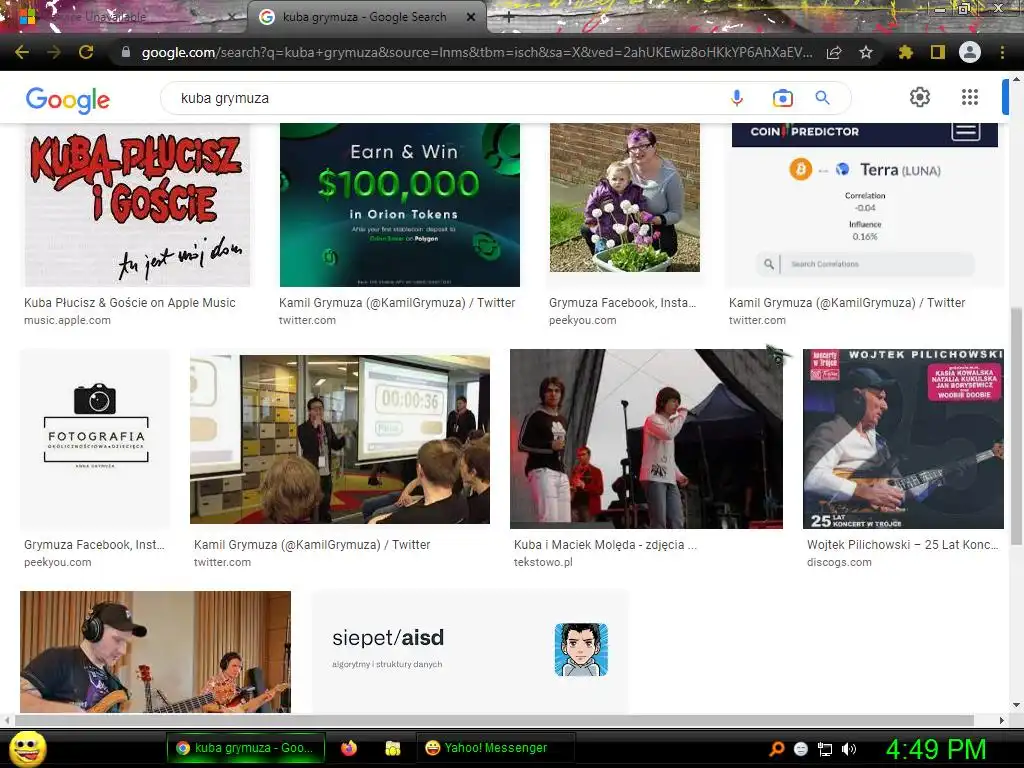The image size is (1024, 768).
Task: Open Kamil Grymuza Twitter link under presentation photo
Action: (312, 545)
